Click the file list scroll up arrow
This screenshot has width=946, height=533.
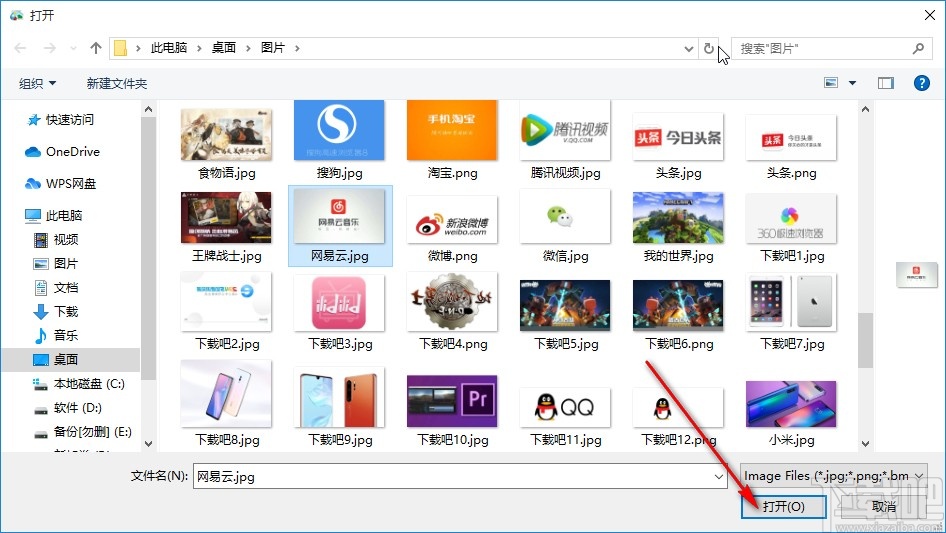tap(865, 109)
